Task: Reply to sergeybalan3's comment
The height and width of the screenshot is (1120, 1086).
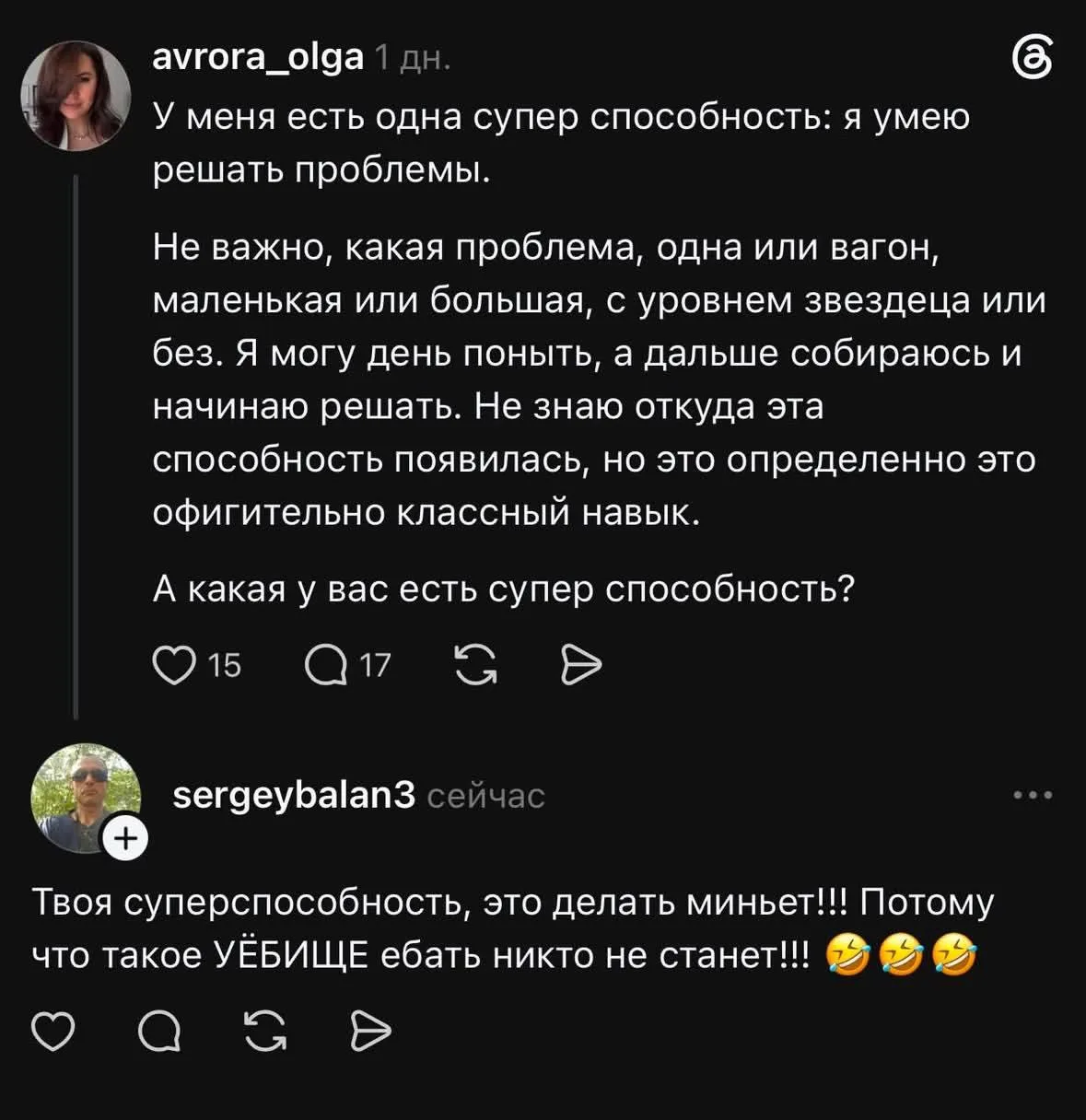Action: coord(159,1032)
